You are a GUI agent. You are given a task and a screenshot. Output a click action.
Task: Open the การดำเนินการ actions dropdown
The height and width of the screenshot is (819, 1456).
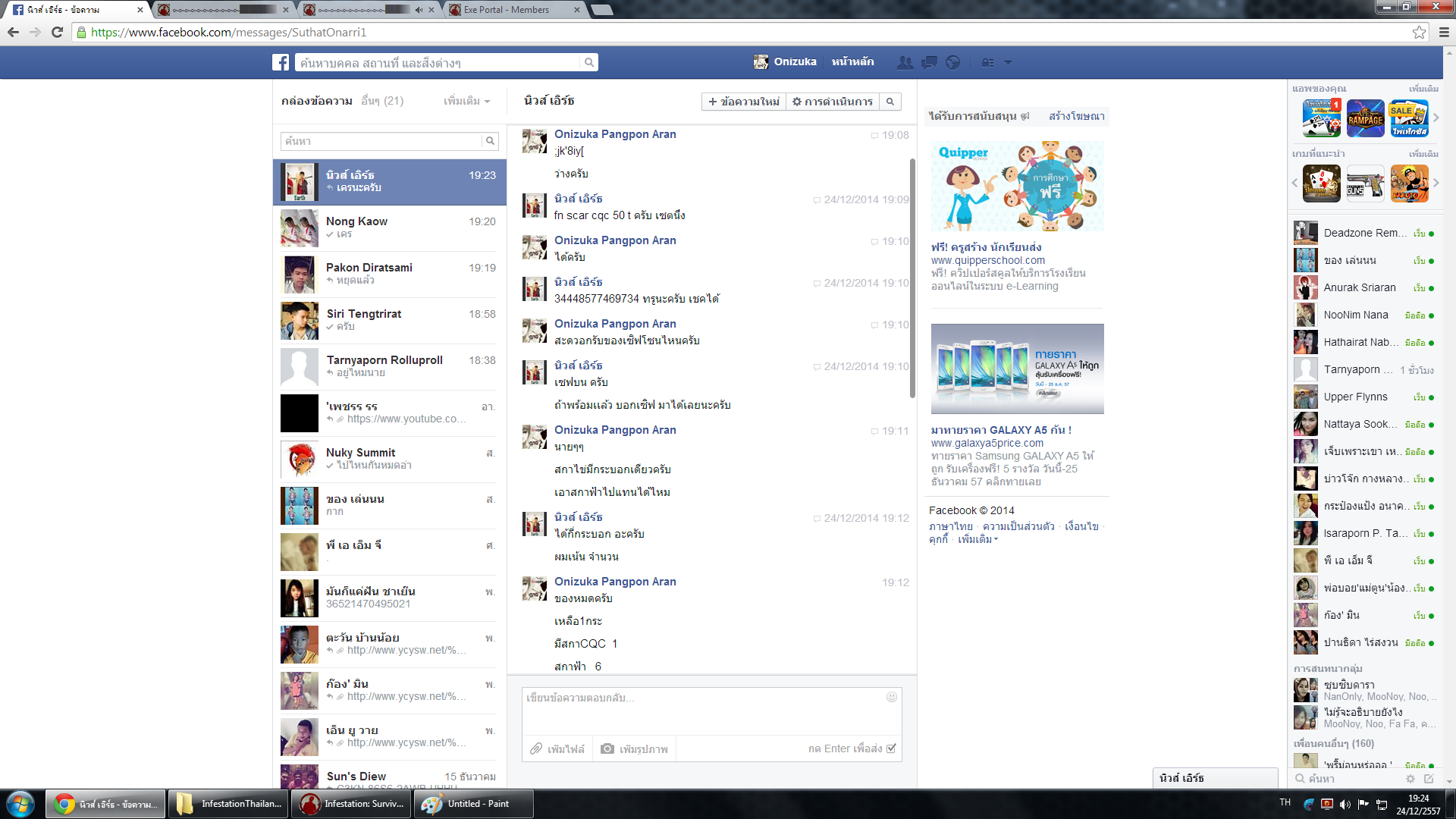(x=833, y=102)
